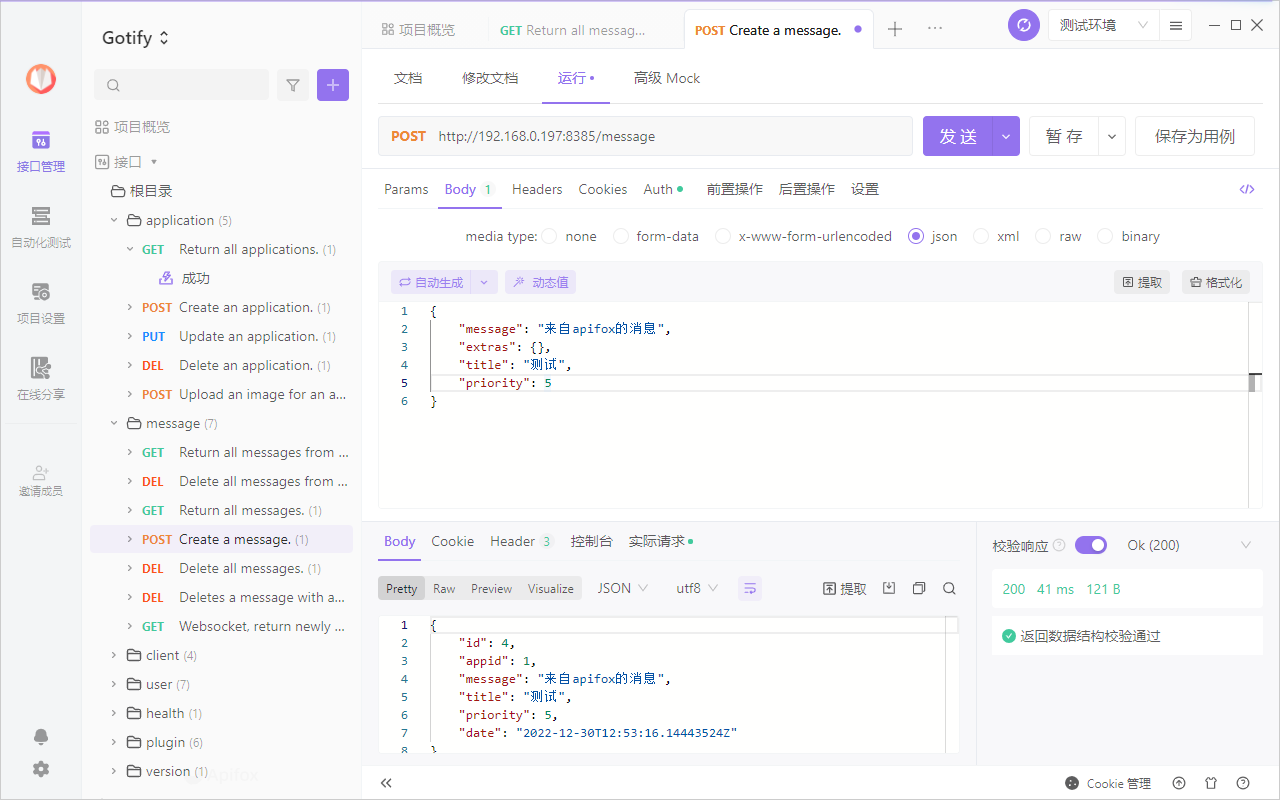This screenshot has height=800, width=1280.
Task: Open the 发送 button dropdown arrow
Action: point(1006,136)
